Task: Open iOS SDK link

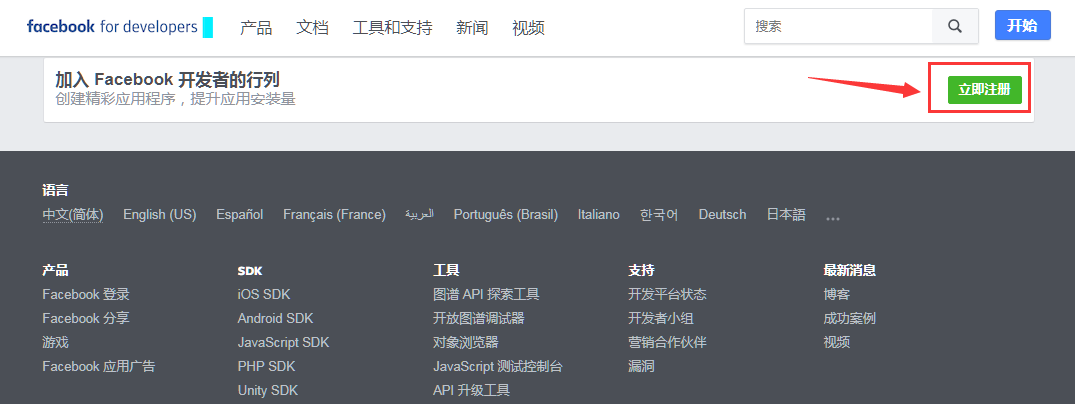Action: pyautogui.click(x=264, y=294)
